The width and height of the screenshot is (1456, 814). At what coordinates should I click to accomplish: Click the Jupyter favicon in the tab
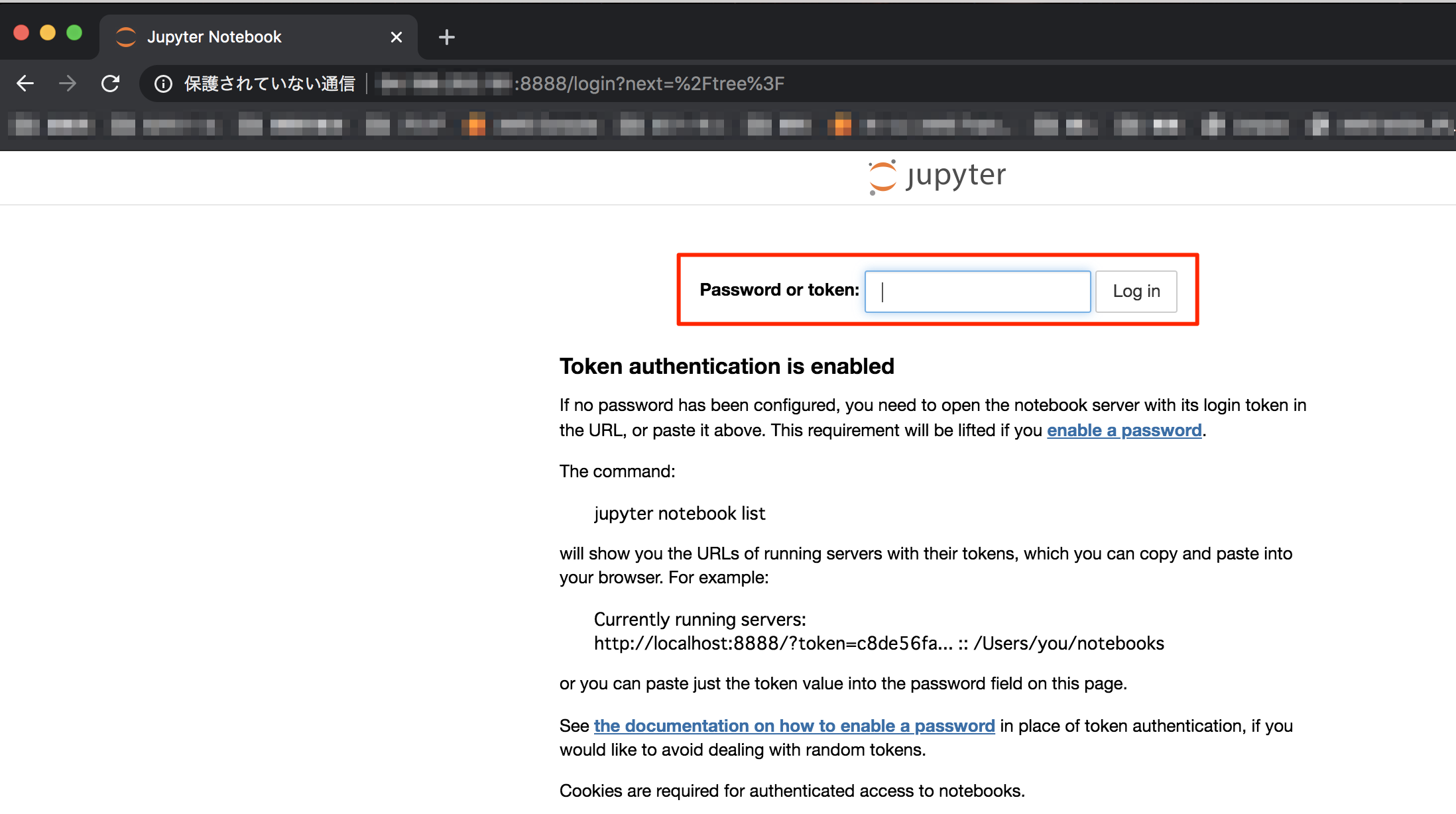point(125,37)
